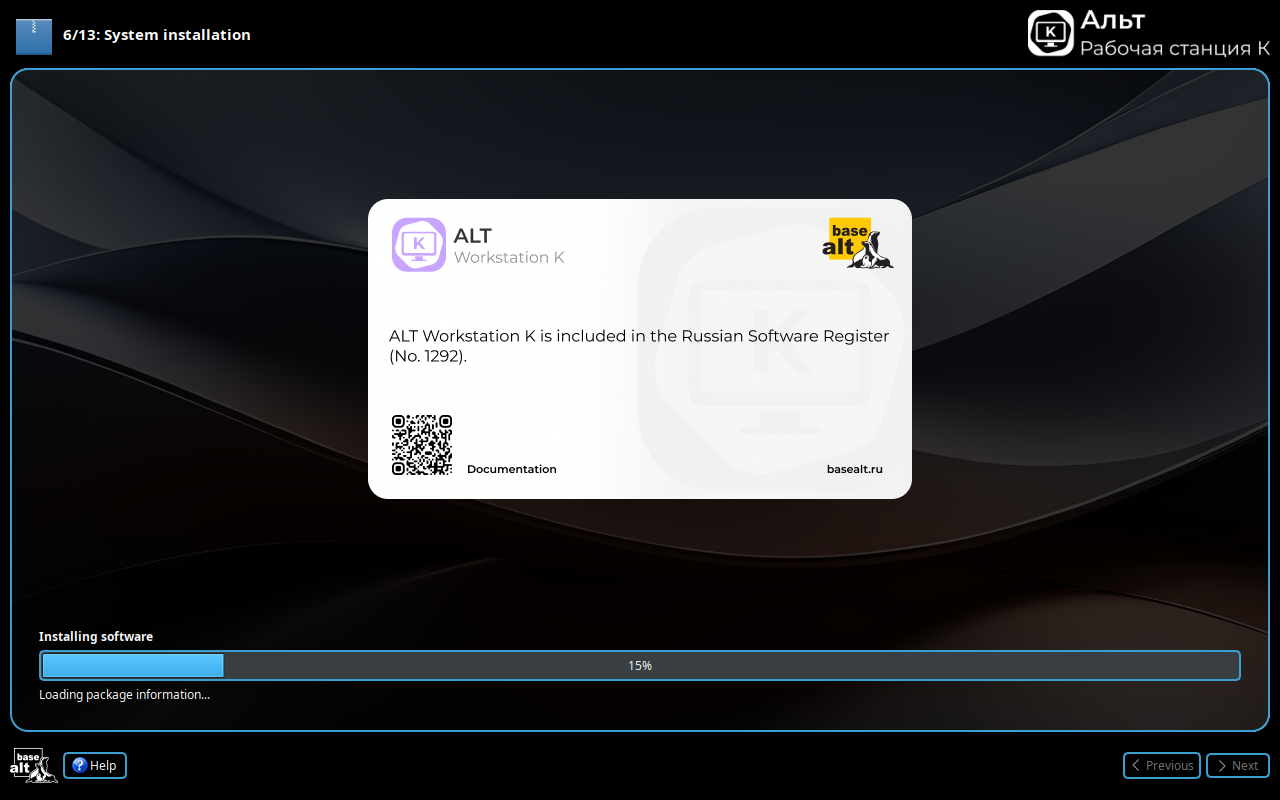Click the documentation QR code
The height and width of the screenshot is (800, 1280).
[x=422, y=445]
